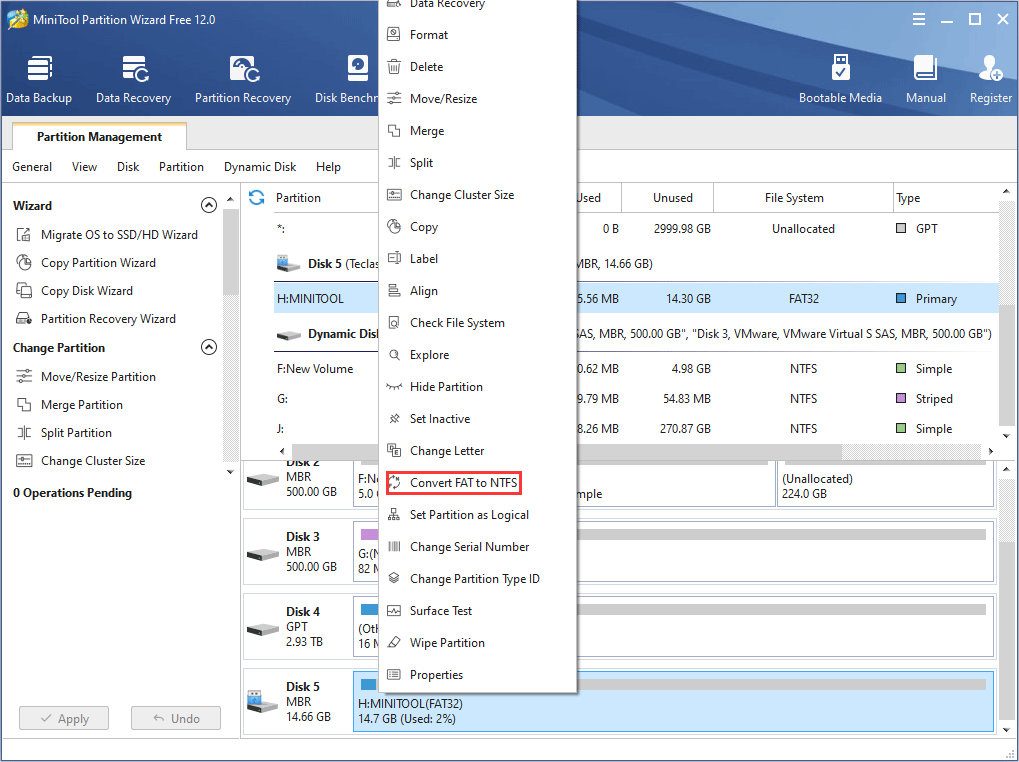Select Change Cluster Size context entry
The width and height of the screenshot is (1019, 762).
coord(478,194)
